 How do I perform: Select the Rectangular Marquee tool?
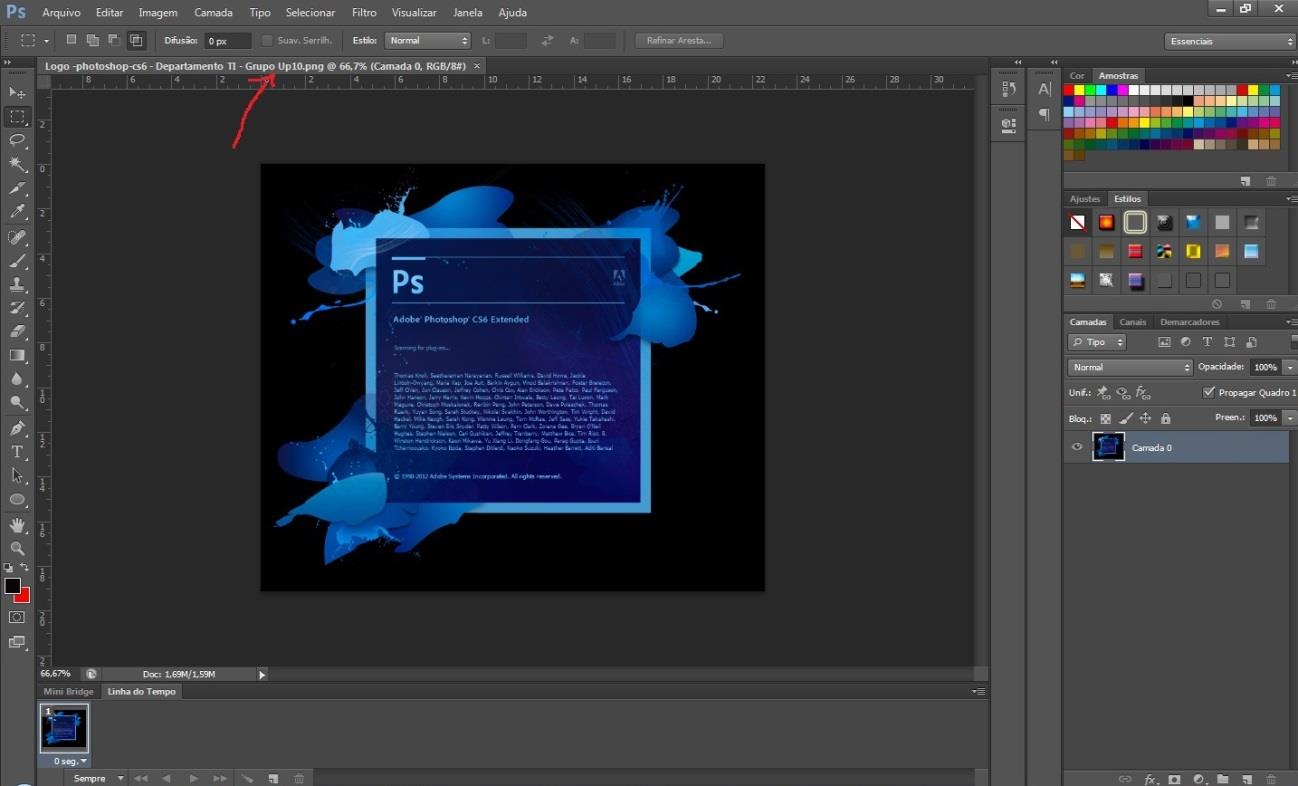17,116
